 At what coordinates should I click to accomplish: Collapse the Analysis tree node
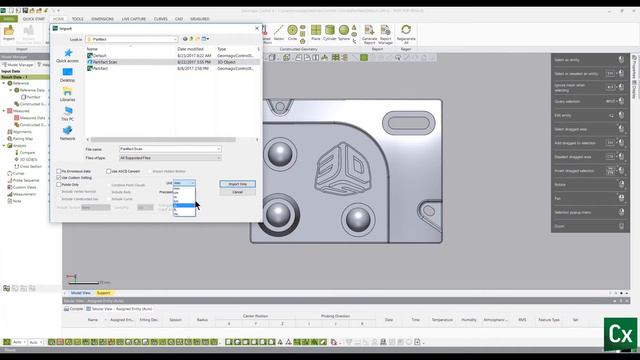tap(4, 146)
